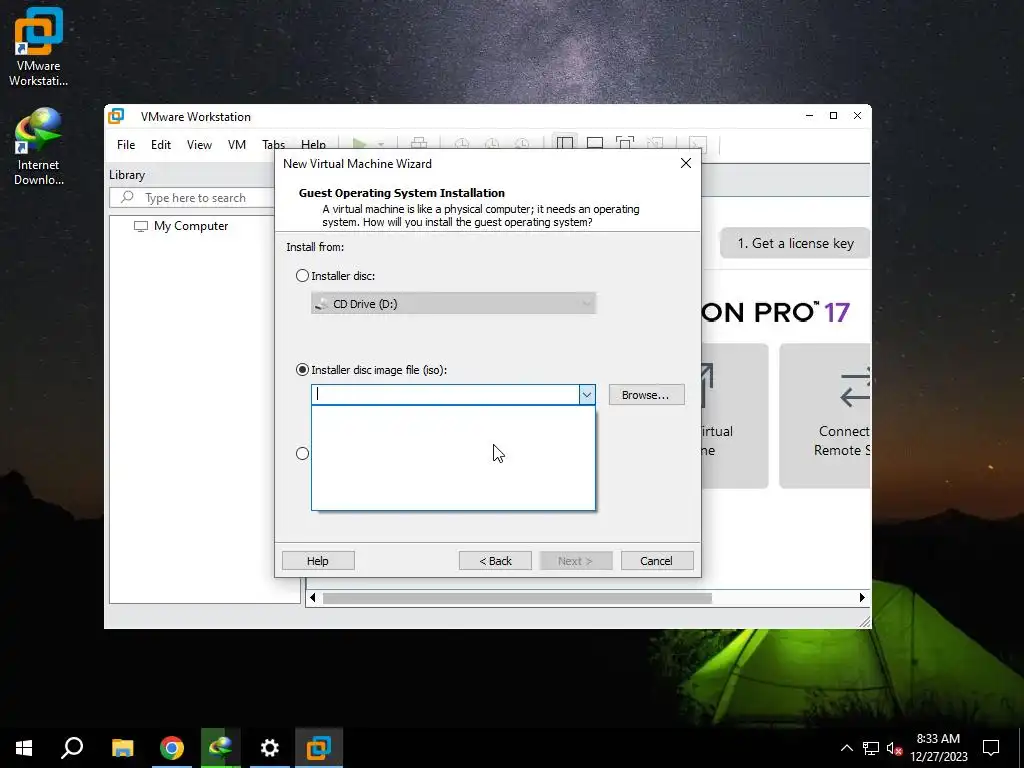Collapse the iso path dropdown arrow
1024x768 pixels.
click(586, 394)
